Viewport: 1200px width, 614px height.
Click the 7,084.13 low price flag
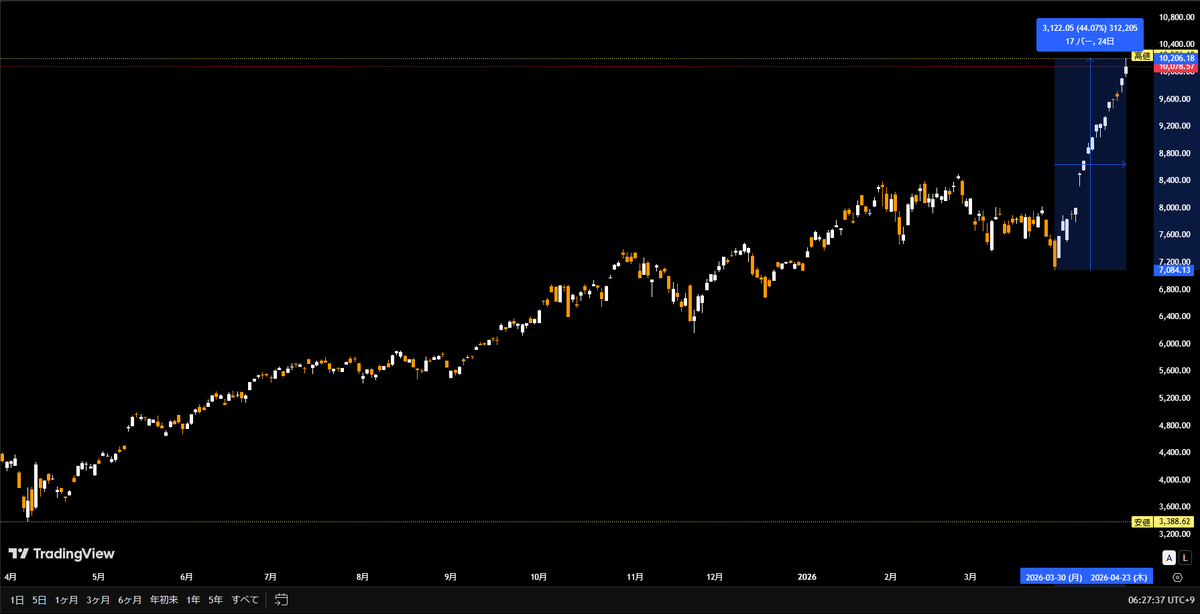pos(1174,269)
